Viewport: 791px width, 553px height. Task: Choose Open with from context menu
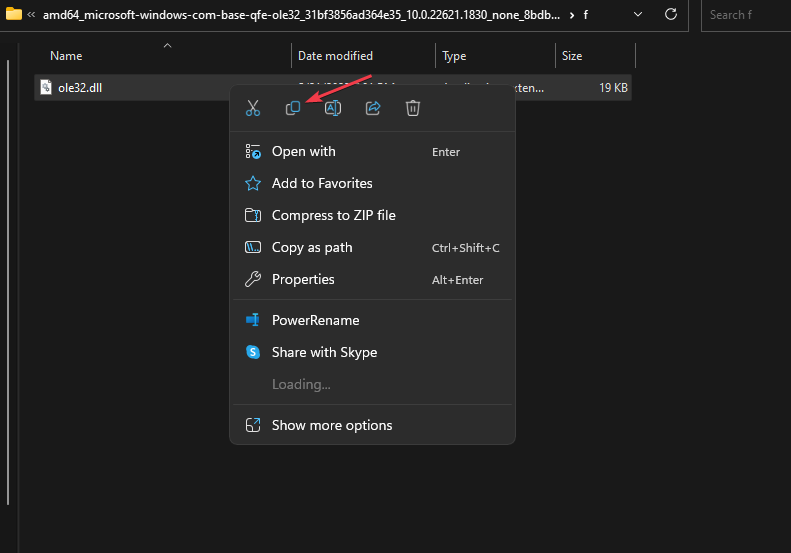click(304, 152)
